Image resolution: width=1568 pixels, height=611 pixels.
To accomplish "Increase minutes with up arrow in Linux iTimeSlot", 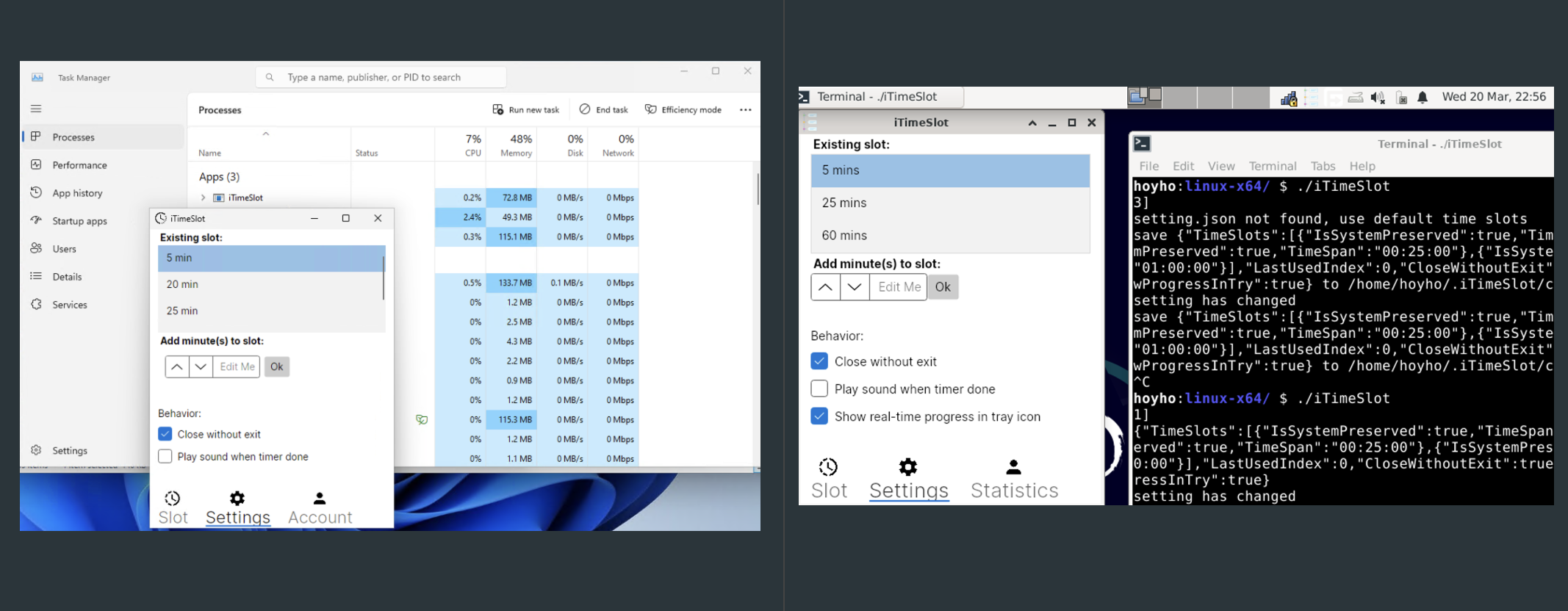I will coord(825,287).
